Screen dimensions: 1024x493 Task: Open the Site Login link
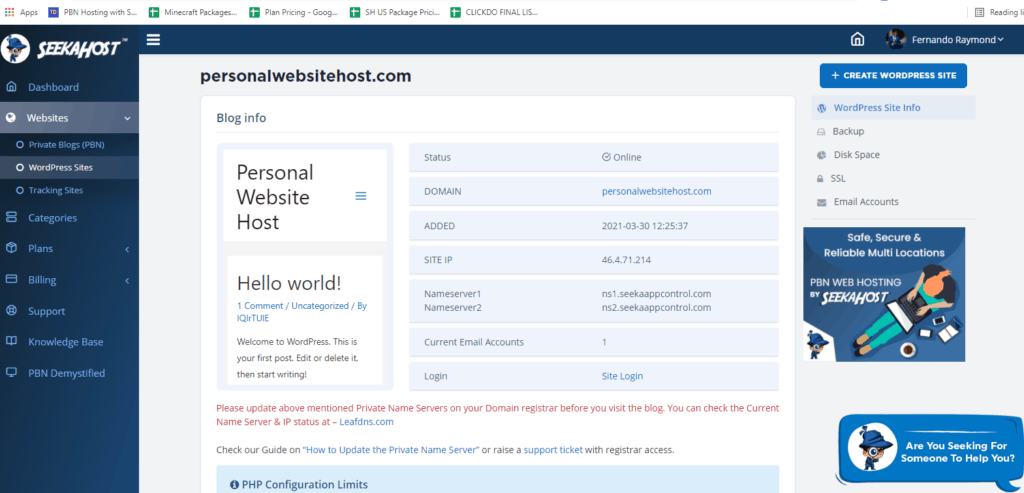[622, 376]
